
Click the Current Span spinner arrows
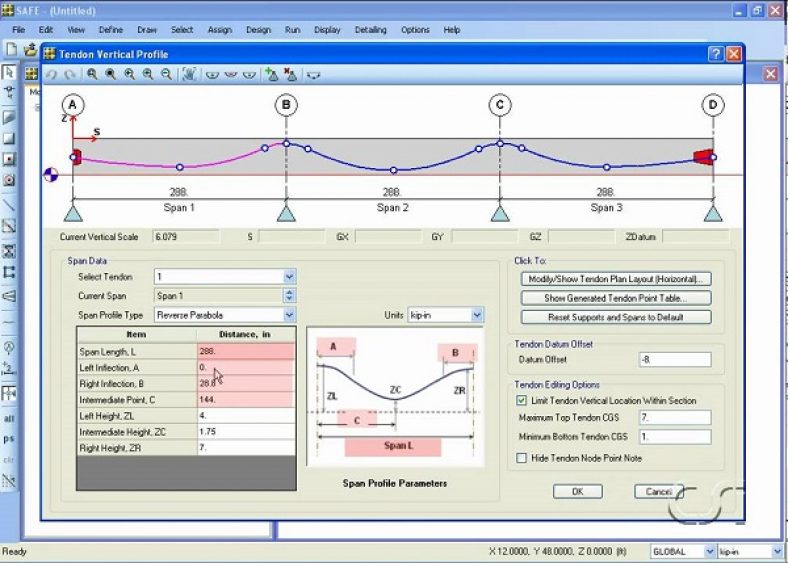(x=289, y=296)
